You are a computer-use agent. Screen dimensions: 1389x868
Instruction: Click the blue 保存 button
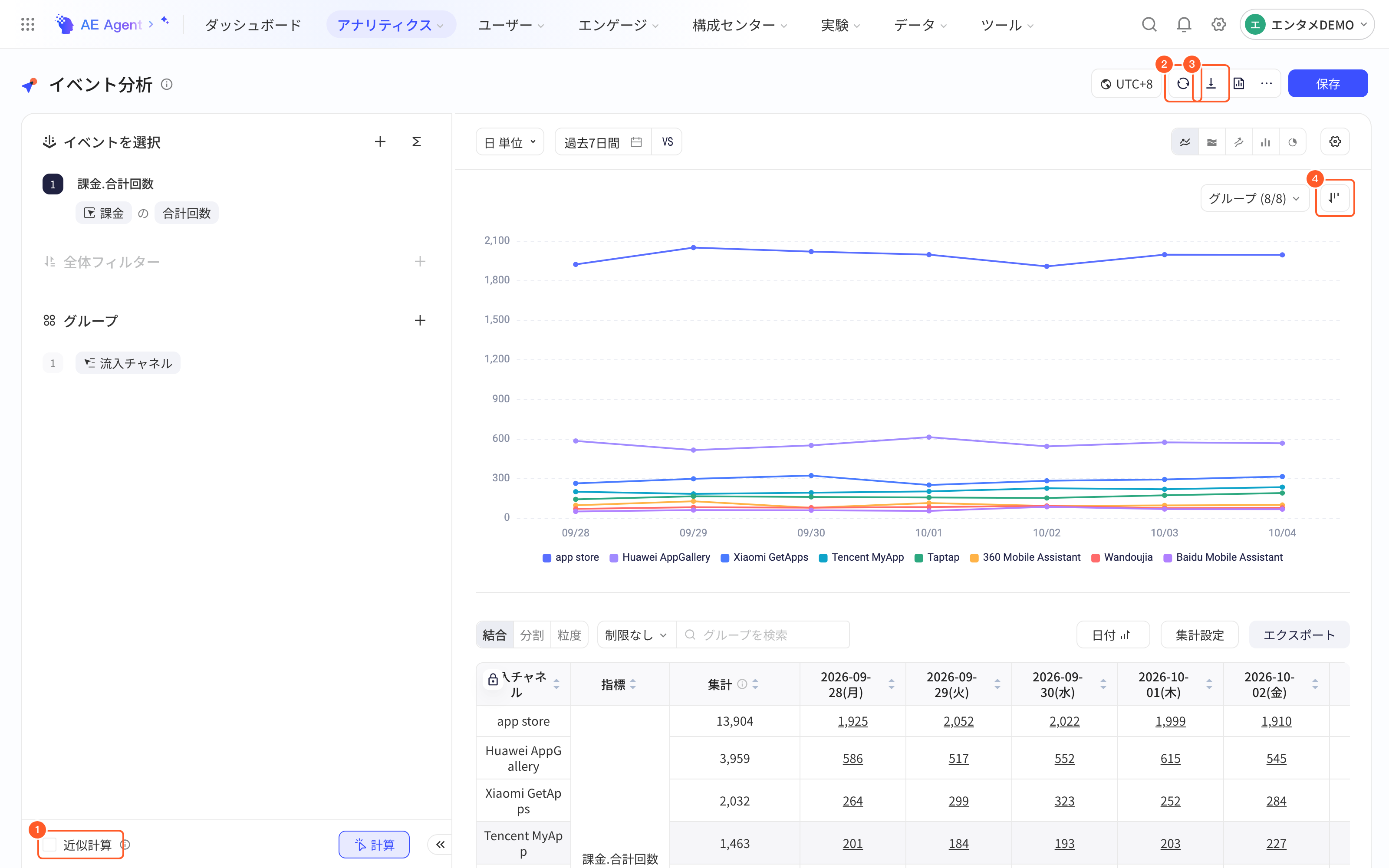coord(1328,84)
